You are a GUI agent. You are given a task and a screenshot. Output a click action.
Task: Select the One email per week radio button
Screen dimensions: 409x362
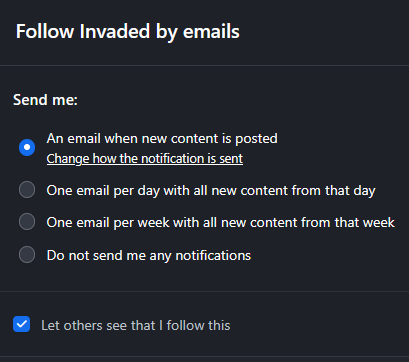coord(27,222)
